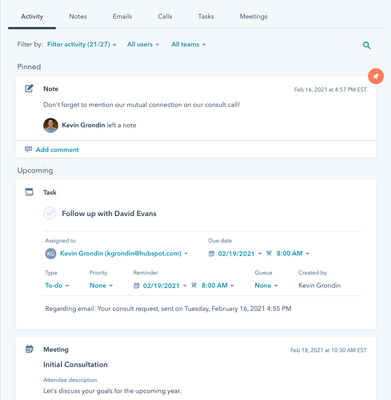Click the Follow up with David Evans title
The width and height of the screenshot is (391, 400).
tap(109, 214)
